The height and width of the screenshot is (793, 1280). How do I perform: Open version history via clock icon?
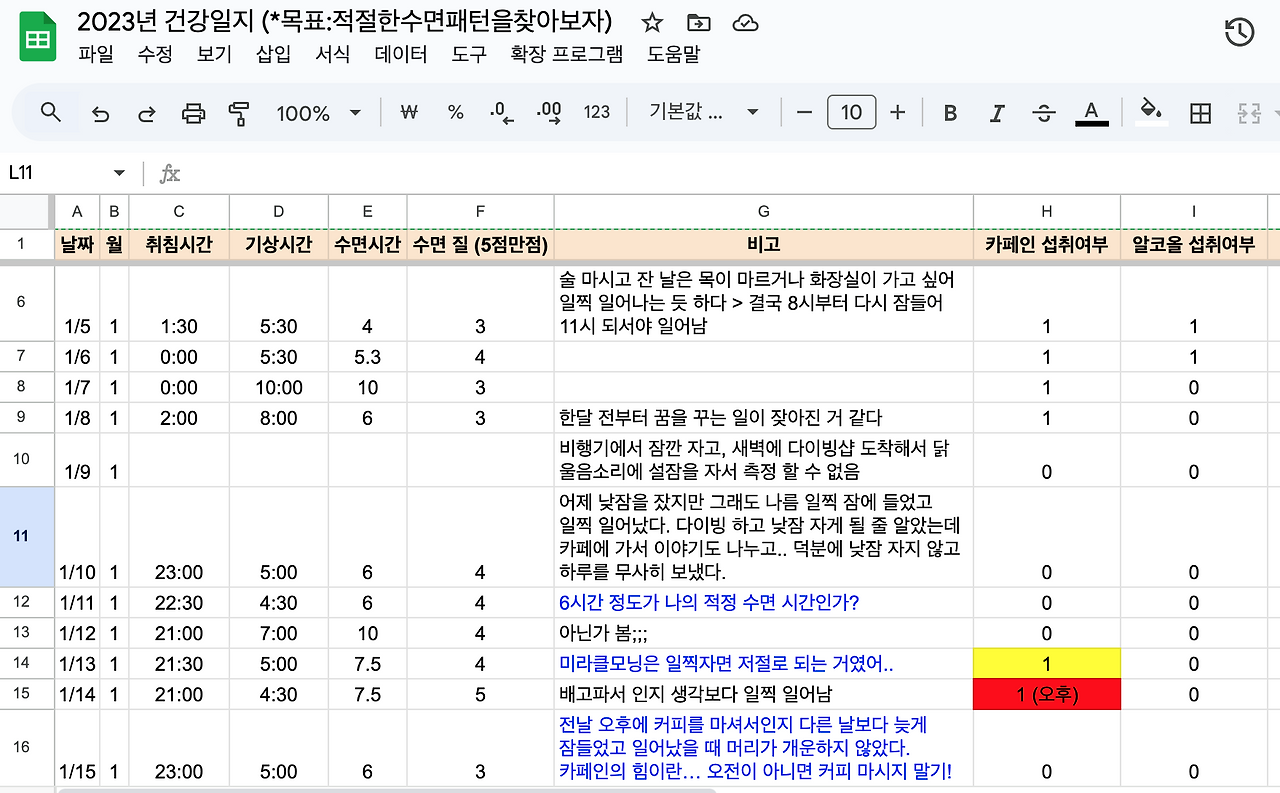(x=1238, y=32)
